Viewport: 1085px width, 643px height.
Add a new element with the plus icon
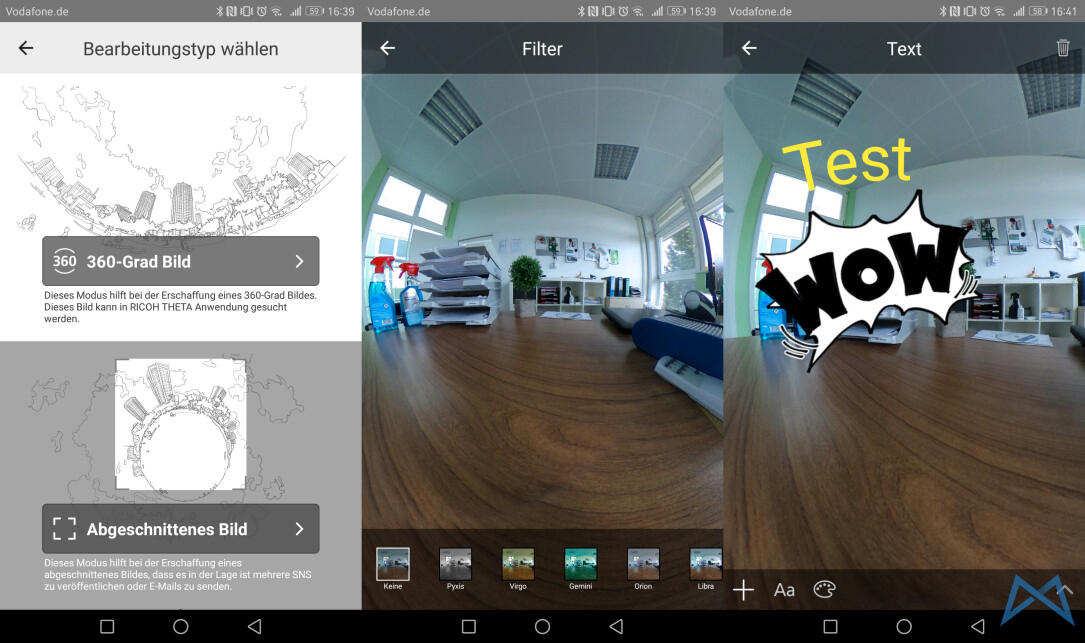tap(743, 590)
